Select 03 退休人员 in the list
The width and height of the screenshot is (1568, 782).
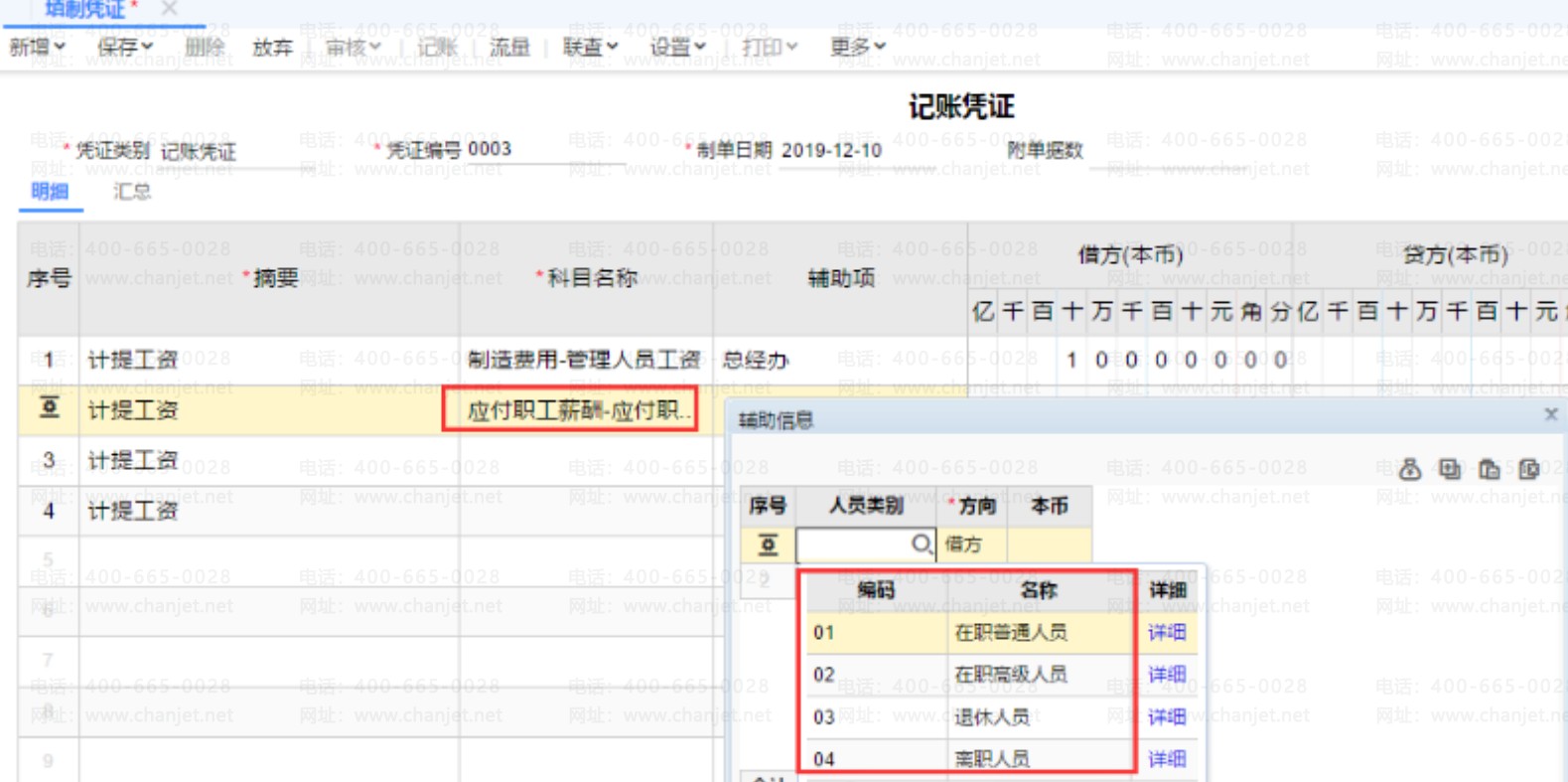[969, 717]
